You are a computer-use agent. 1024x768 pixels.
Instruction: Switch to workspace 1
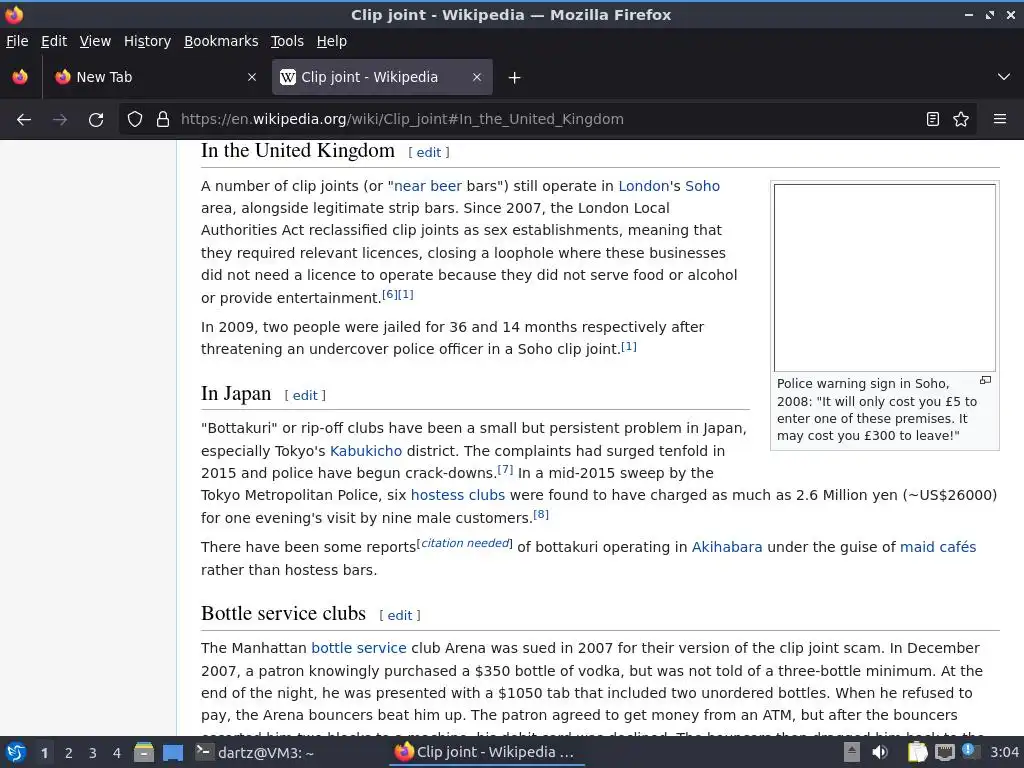tap(44, 753)
